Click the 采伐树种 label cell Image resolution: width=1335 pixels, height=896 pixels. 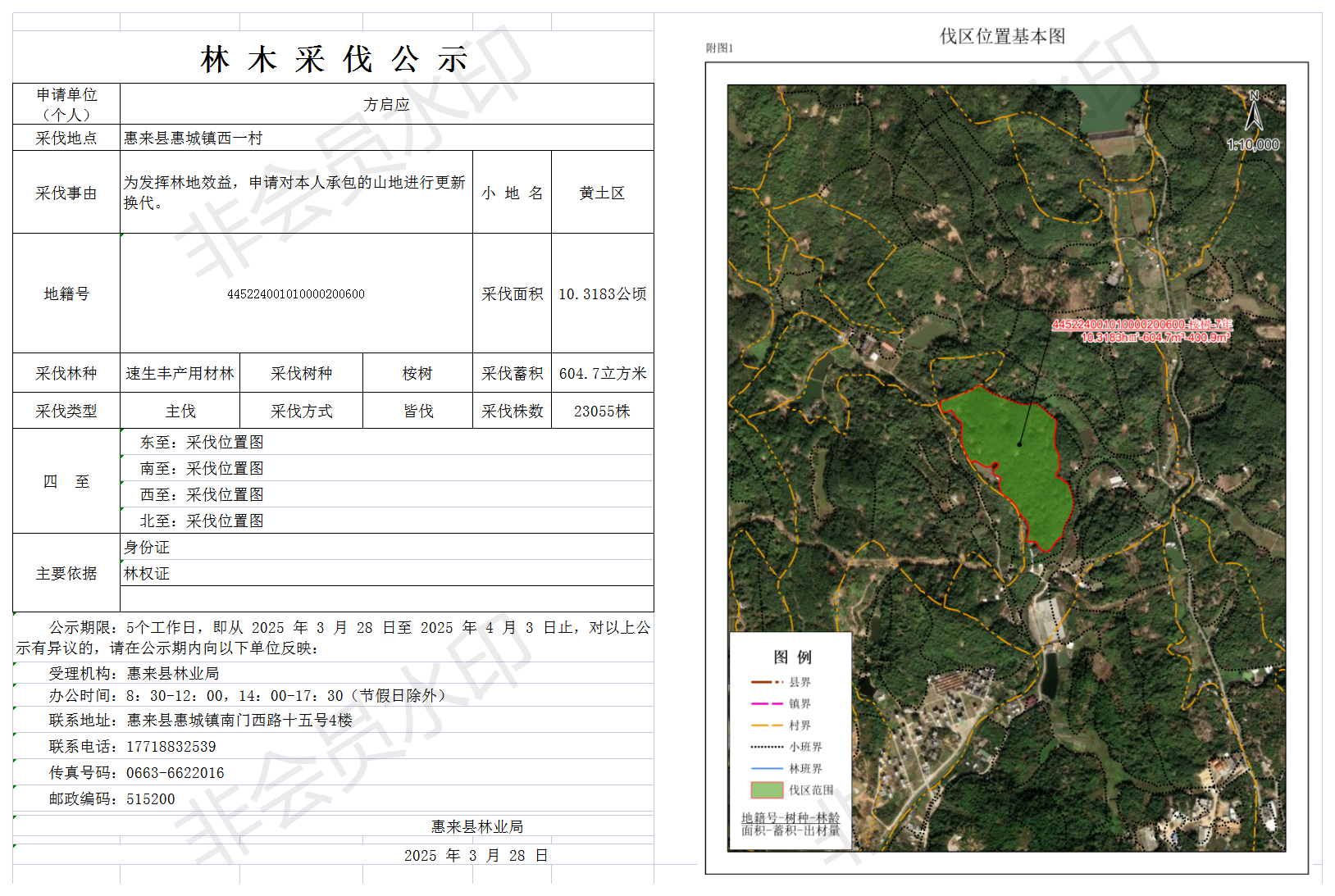pos(302,373)
